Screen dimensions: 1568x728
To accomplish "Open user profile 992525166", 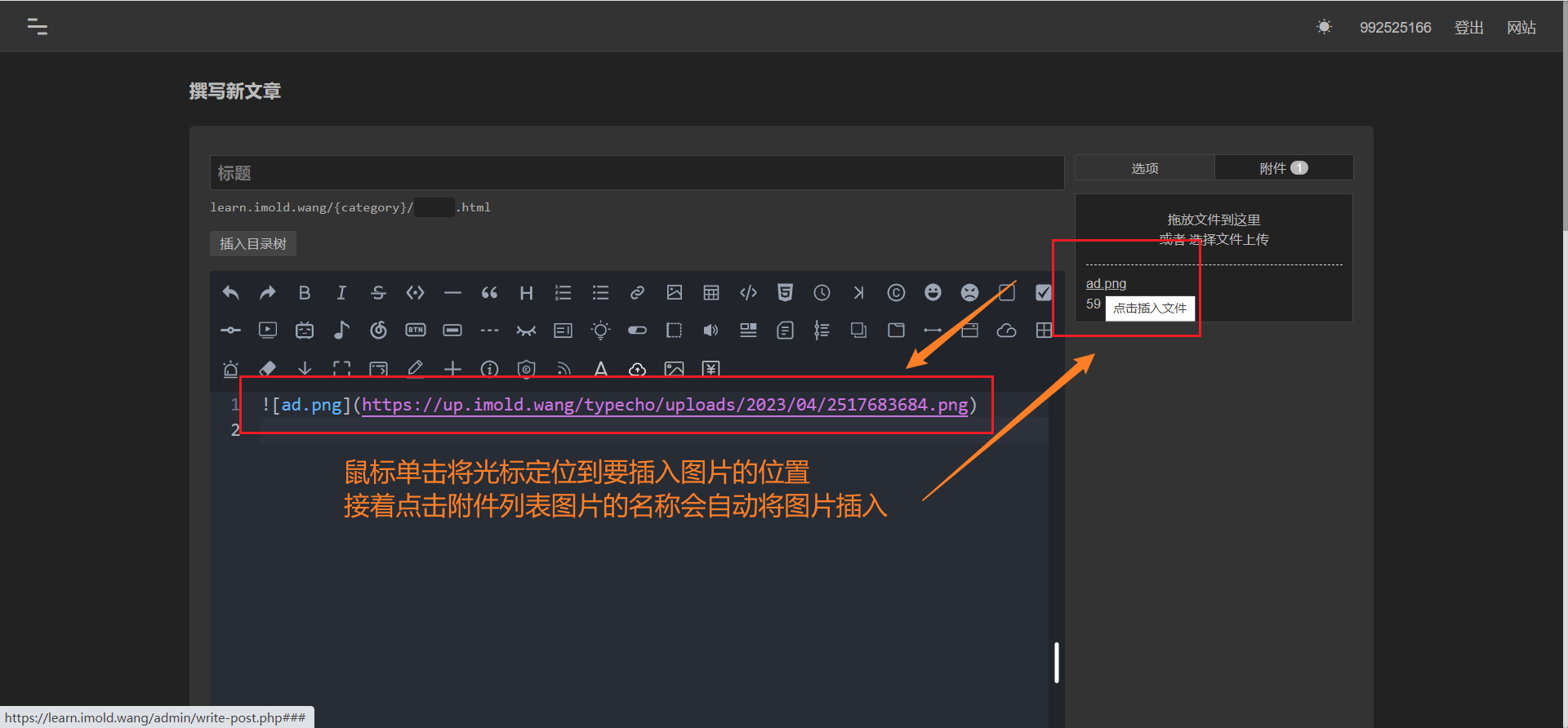I will [1395, 28].
